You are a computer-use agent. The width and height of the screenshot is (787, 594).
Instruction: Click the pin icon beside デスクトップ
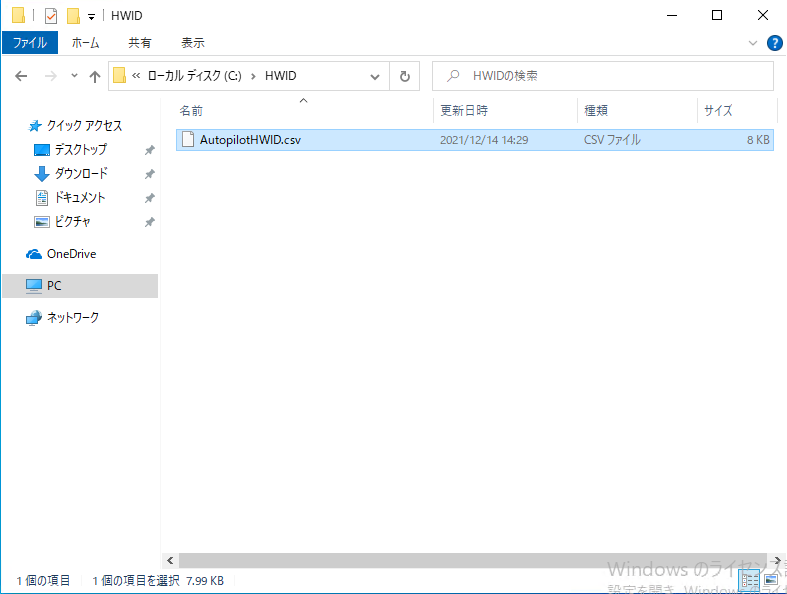click(x=150, y=150)
